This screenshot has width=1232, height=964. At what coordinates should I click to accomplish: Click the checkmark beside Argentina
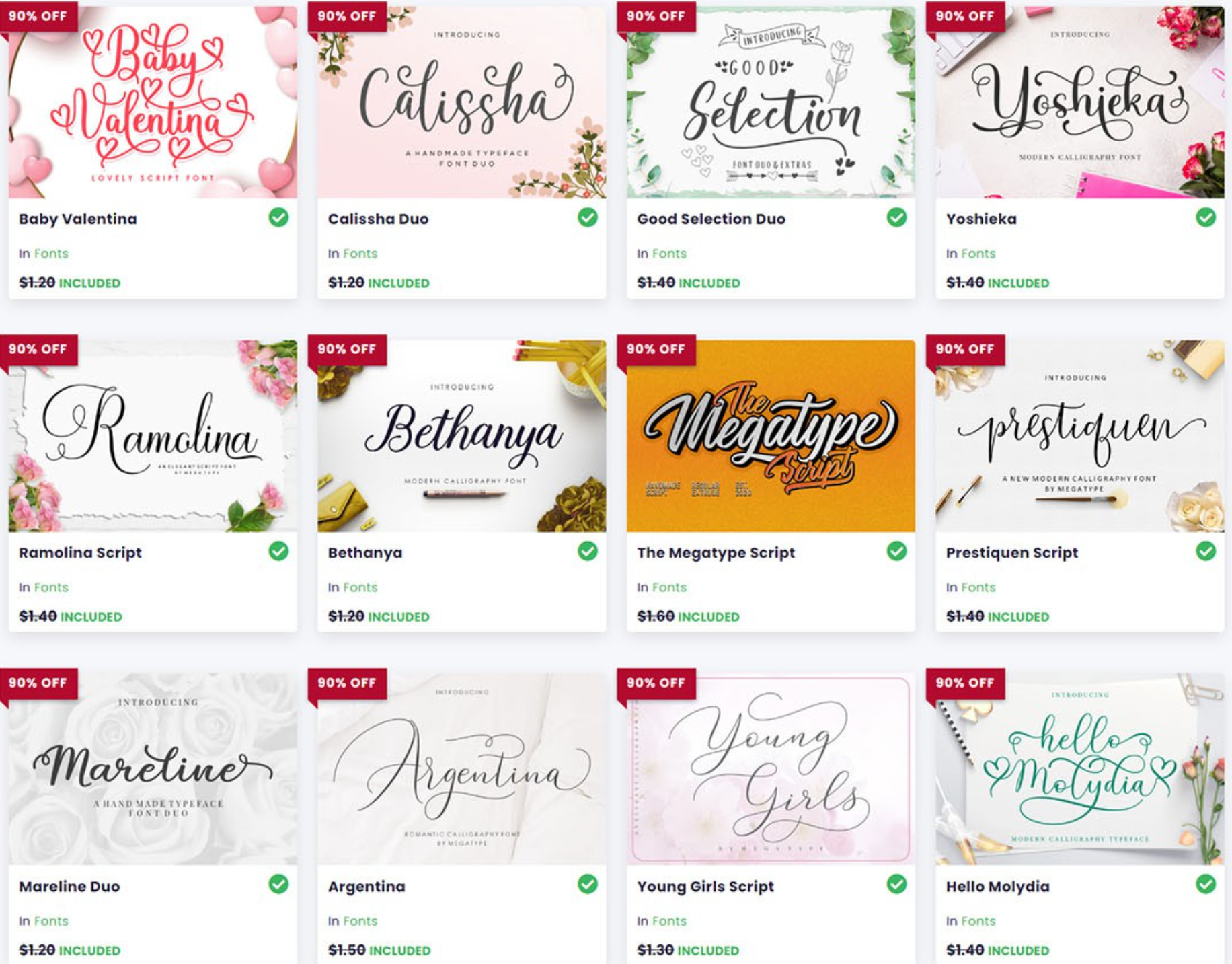pos(588,884)
